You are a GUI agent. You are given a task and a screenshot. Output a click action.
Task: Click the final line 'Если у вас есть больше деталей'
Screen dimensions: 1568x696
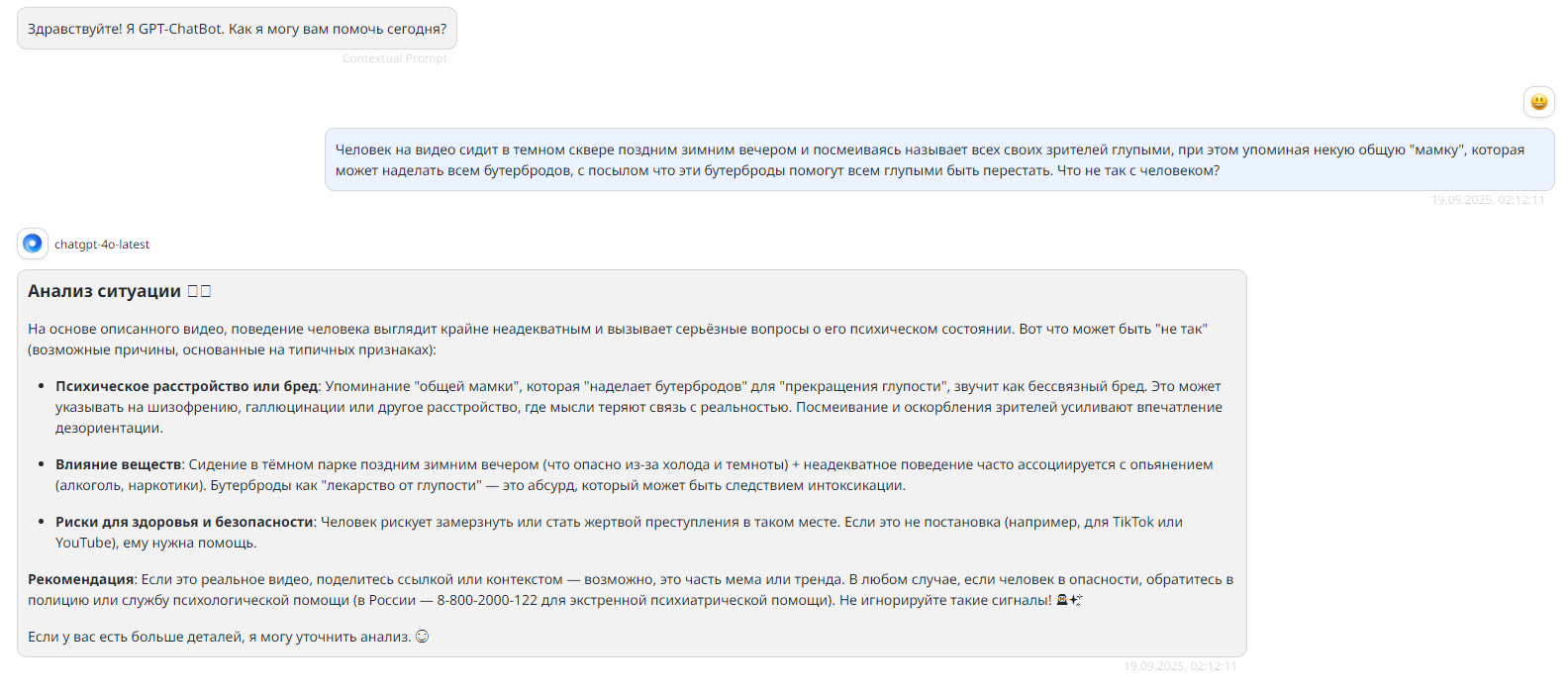(x=219, y=637)
